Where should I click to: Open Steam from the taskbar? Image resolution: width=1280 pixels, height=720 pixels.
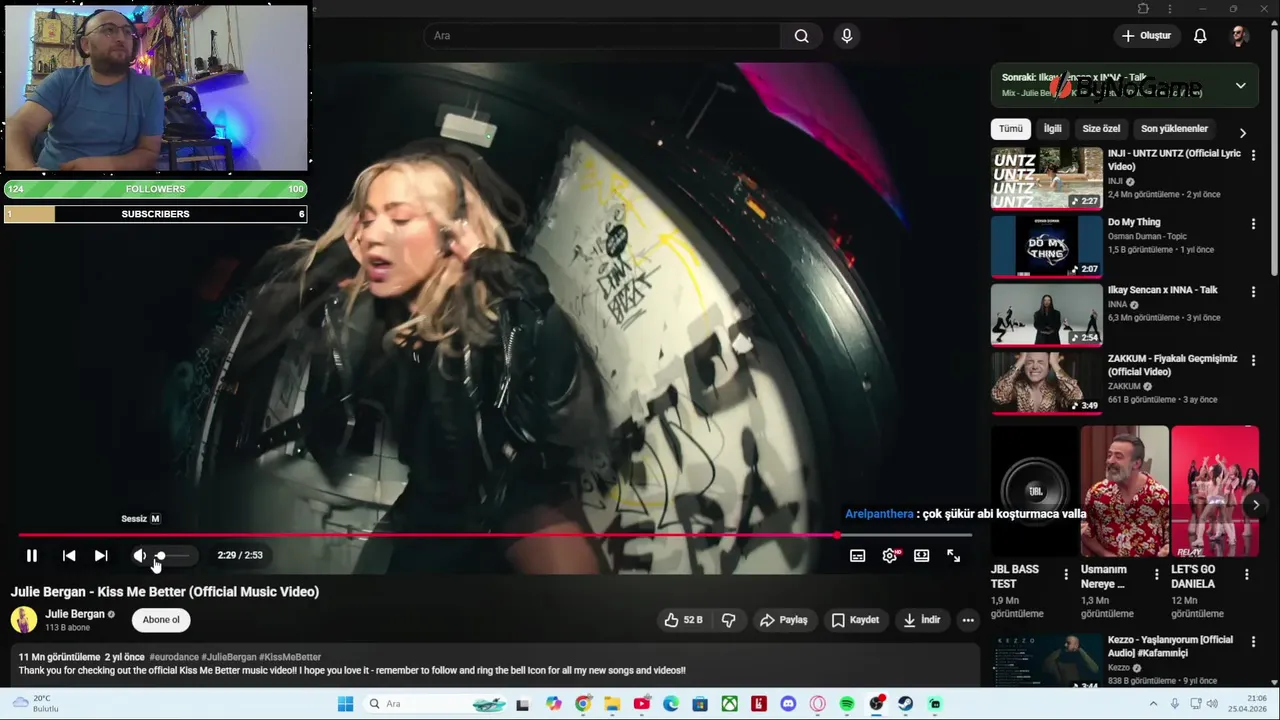point(905,704)
